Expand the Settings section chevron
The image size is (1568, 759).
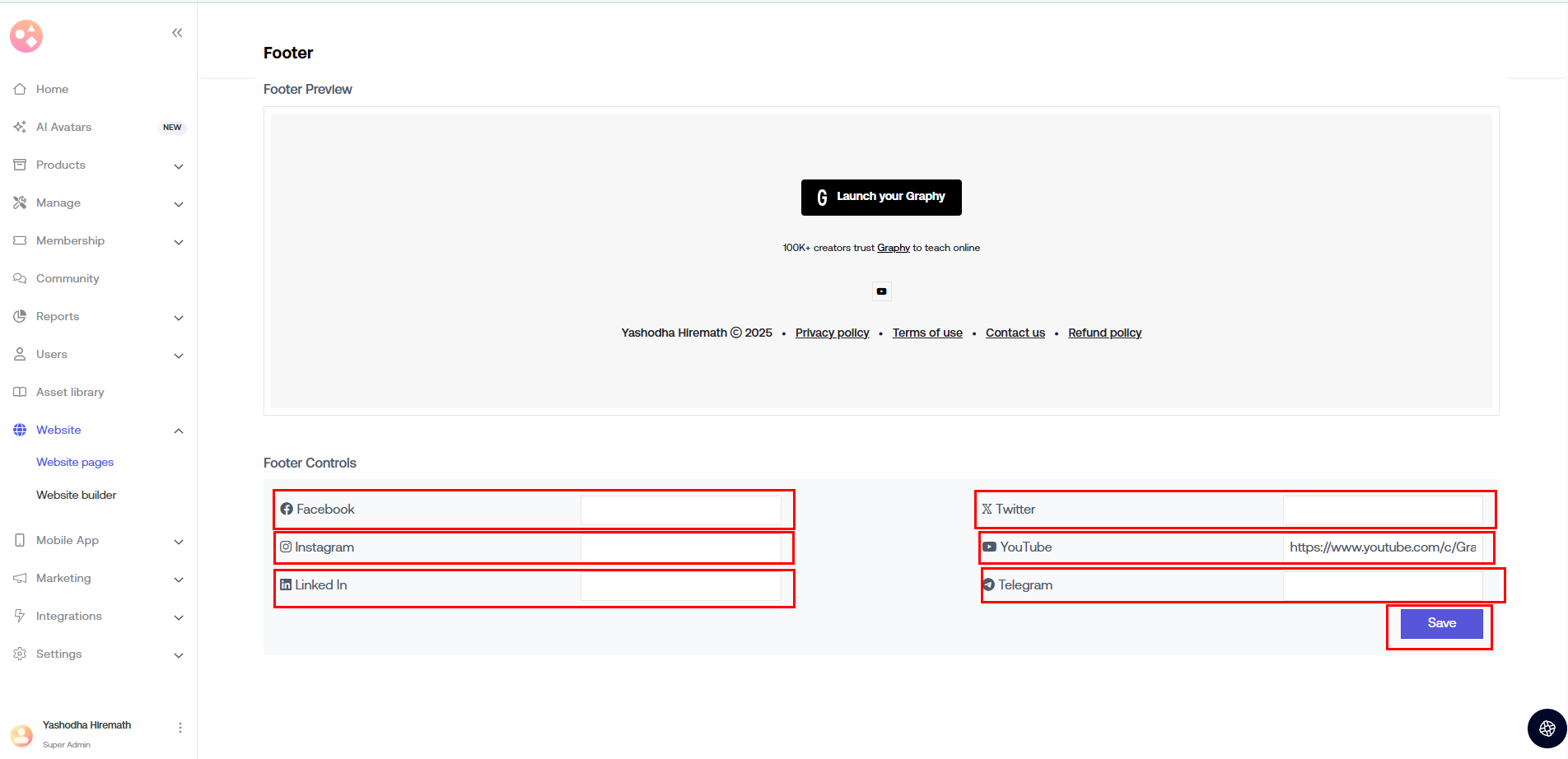tap(179, 655)
